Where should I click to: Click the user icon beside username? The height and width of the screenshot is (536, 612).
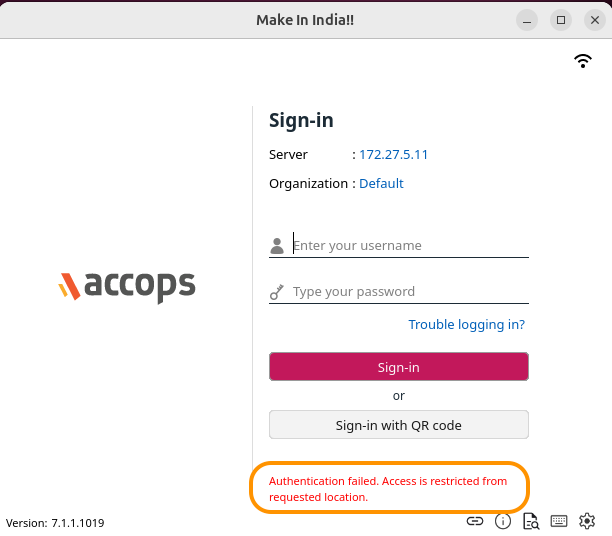(277, 246)
